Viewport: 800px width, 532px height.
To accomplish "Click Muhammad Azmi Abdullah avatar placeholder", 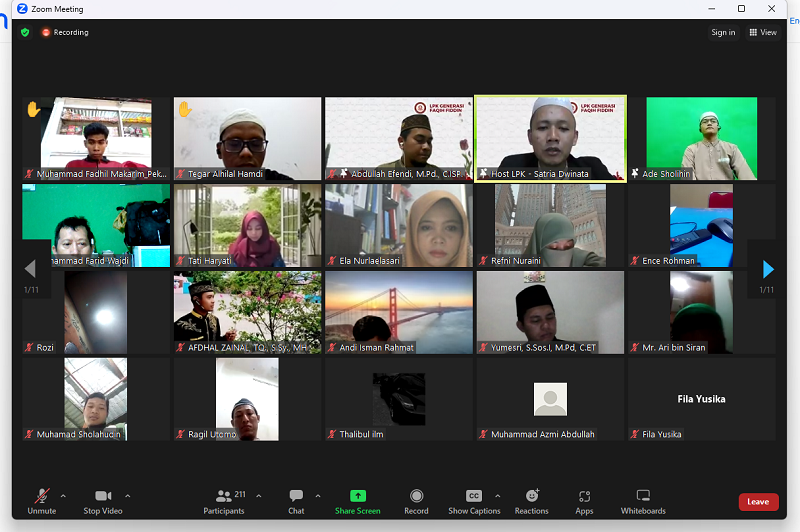I will point(550,399).
